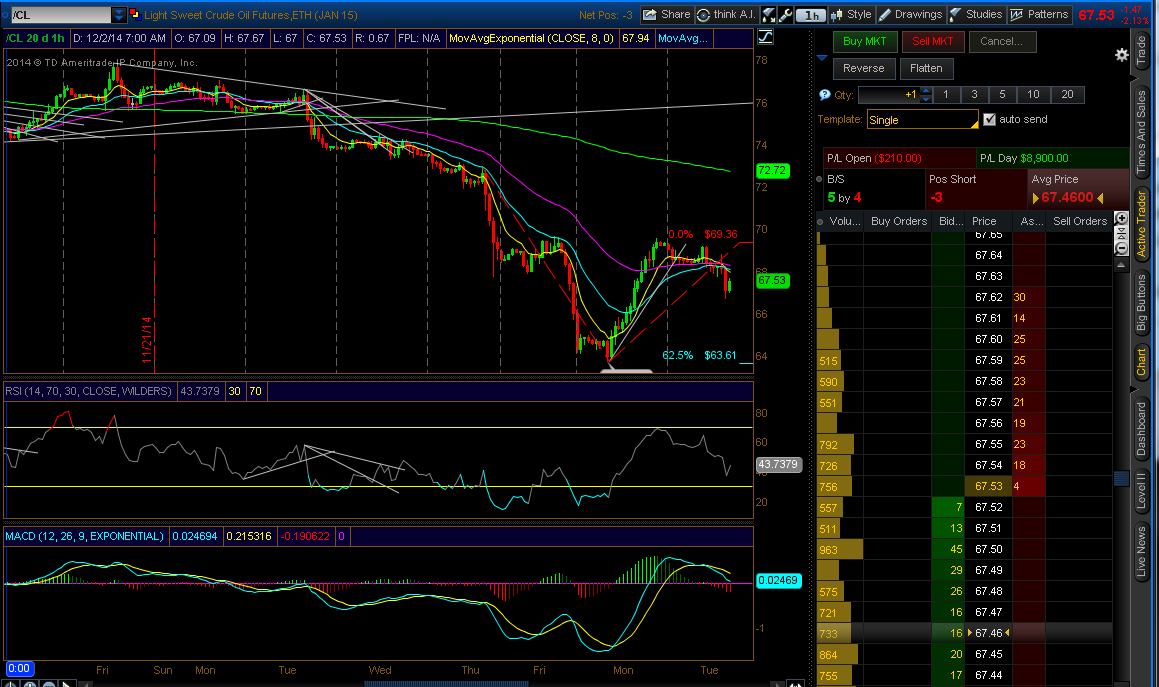This screenshot has height=687, width=1159.
Task: Open the Studies menu
Action: 976,15
